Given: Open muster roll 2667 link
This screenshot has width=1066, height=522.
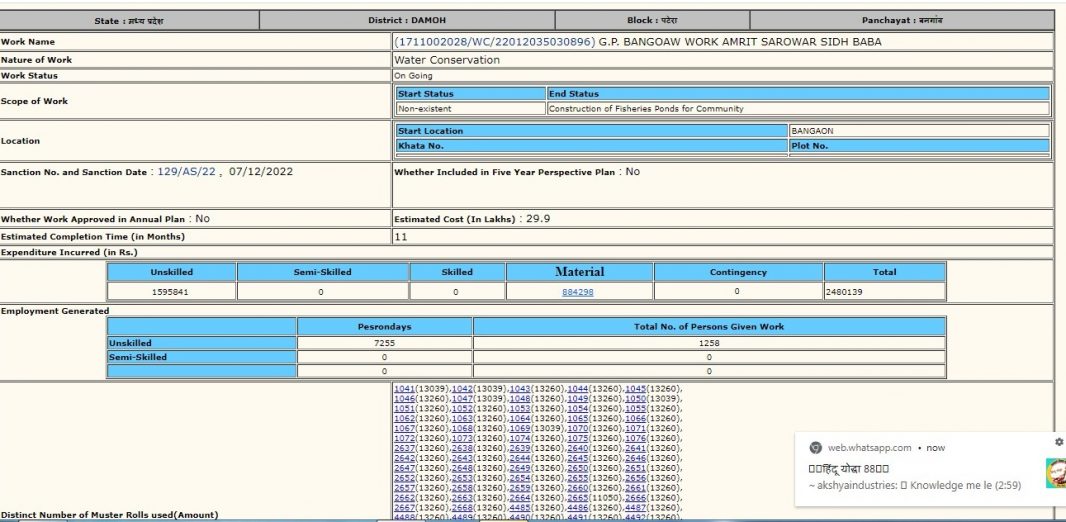Looking at the screenshot, I should point(404,508).
